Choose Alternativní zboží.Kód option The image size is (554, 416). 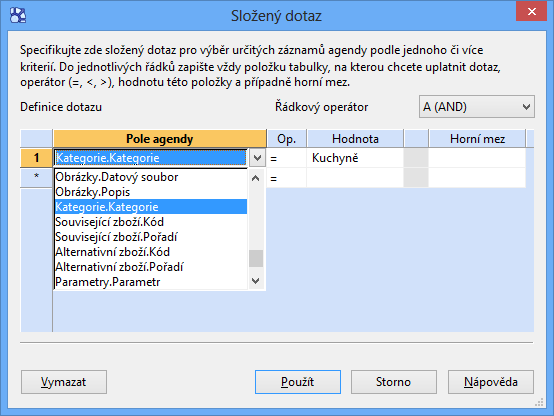pos(151,252)
